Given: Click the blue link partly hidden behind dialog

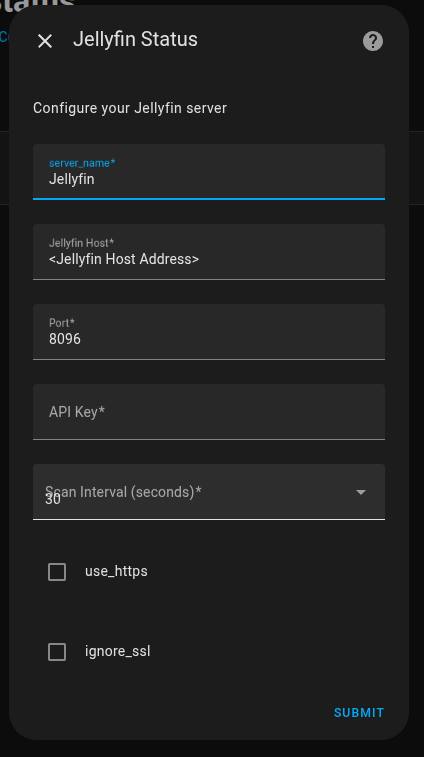Looking at the screenshot, I should 4,37.
